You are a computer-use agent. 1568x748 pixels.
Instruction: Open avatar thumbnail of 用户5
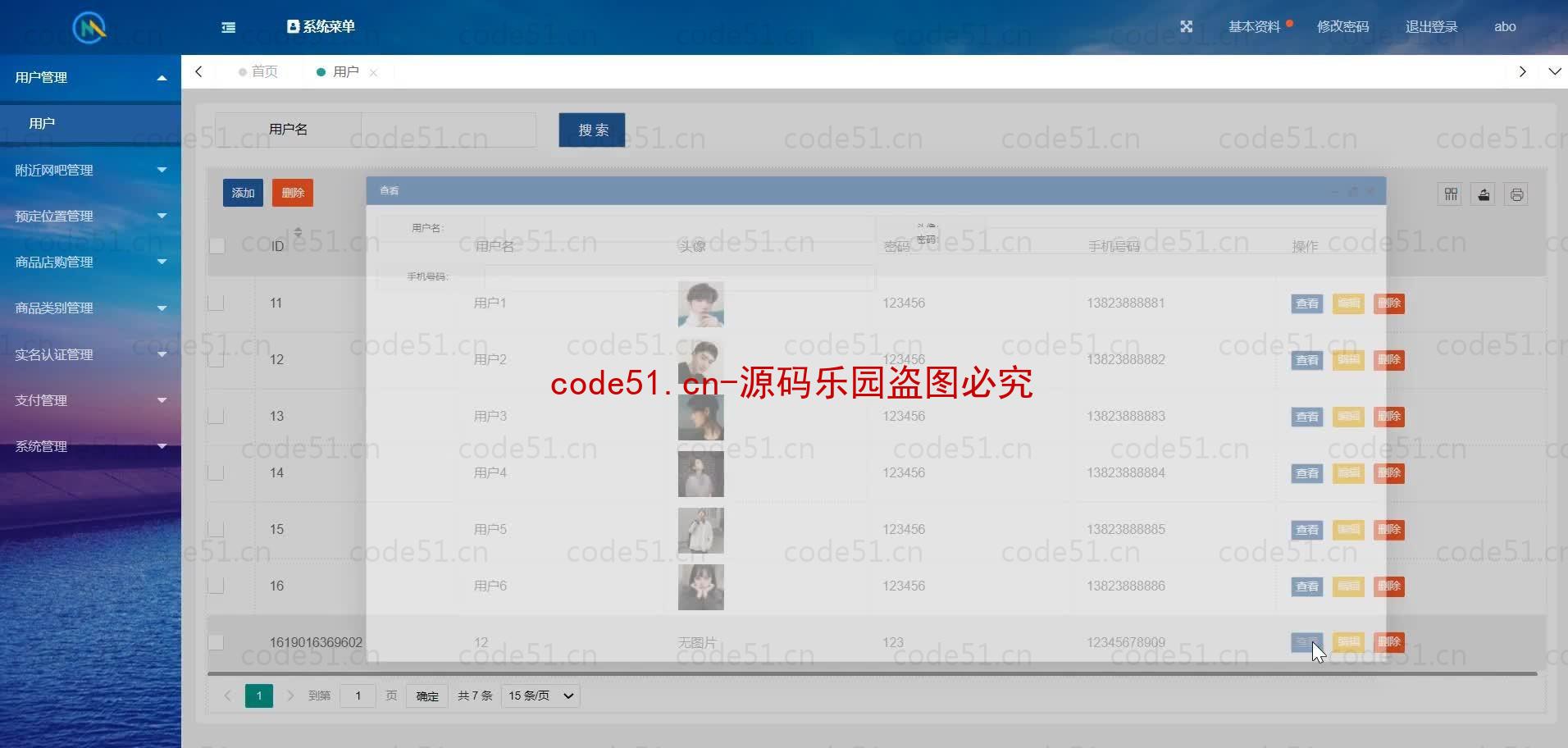click(x=701, y=531)
